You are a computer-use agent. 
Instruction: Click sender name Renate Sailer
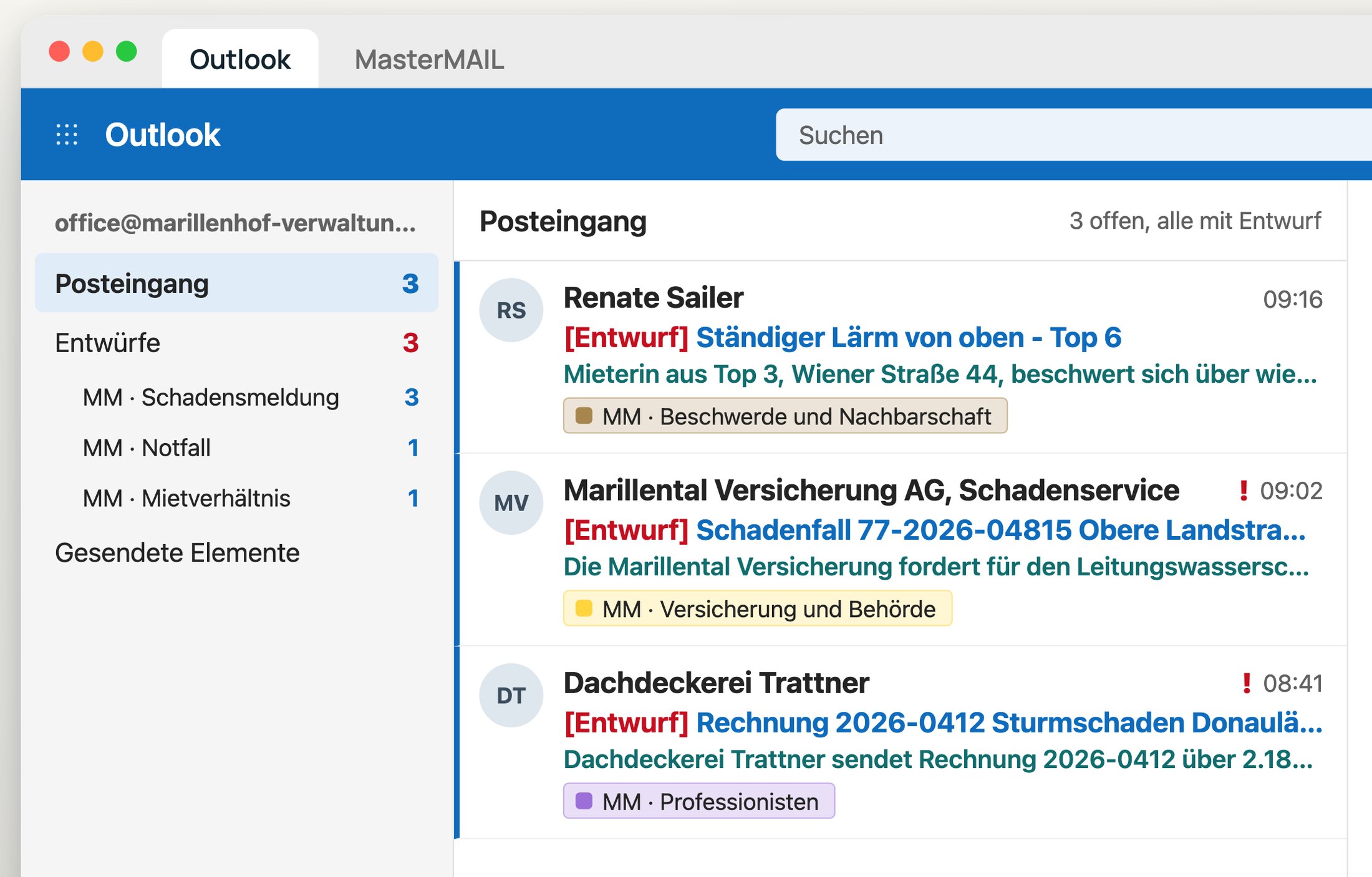point(654,298)
